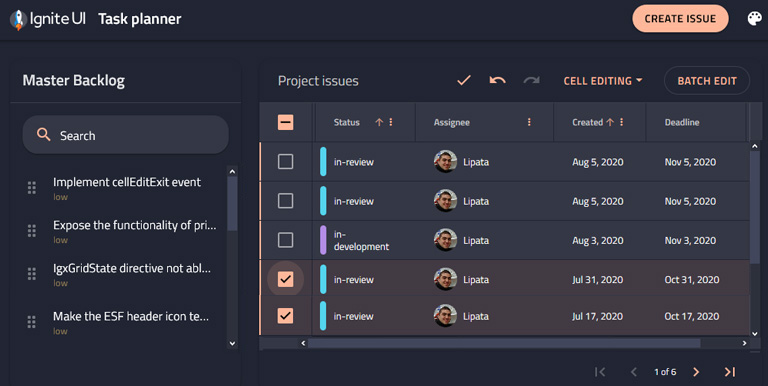768x386 pixels.
Task: Jump to the last page icon
Action: point(730,372)
